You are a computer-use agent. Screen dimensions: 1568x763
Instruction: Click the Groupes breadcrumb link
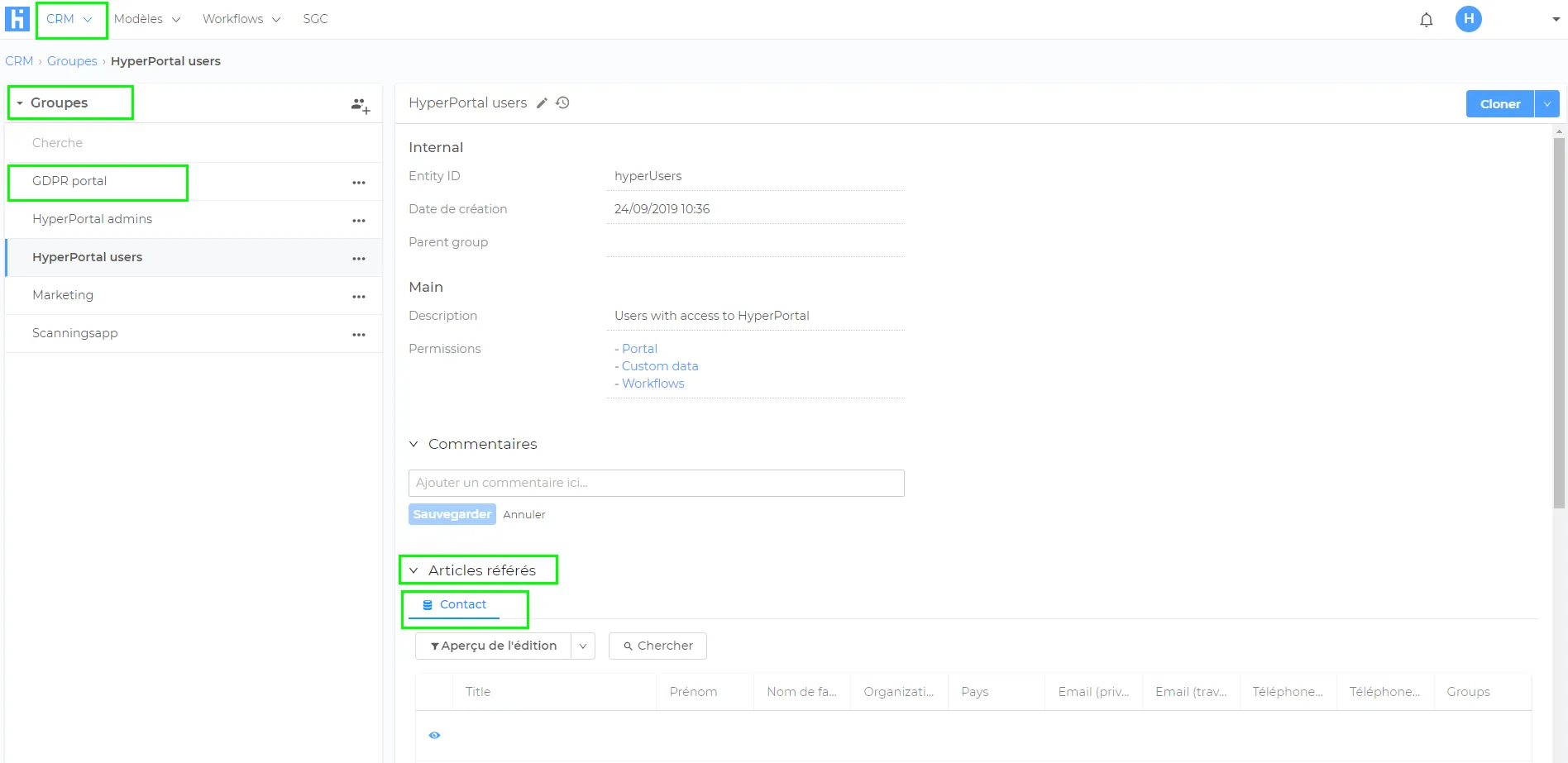tap(72, 61)
